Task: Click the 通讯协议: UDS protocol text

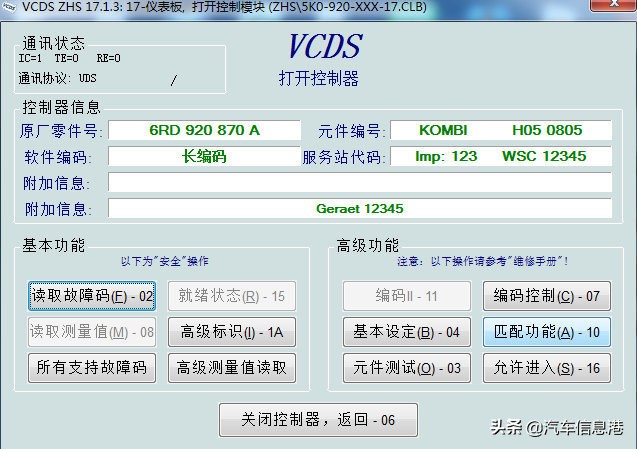Action: (57, 78)
